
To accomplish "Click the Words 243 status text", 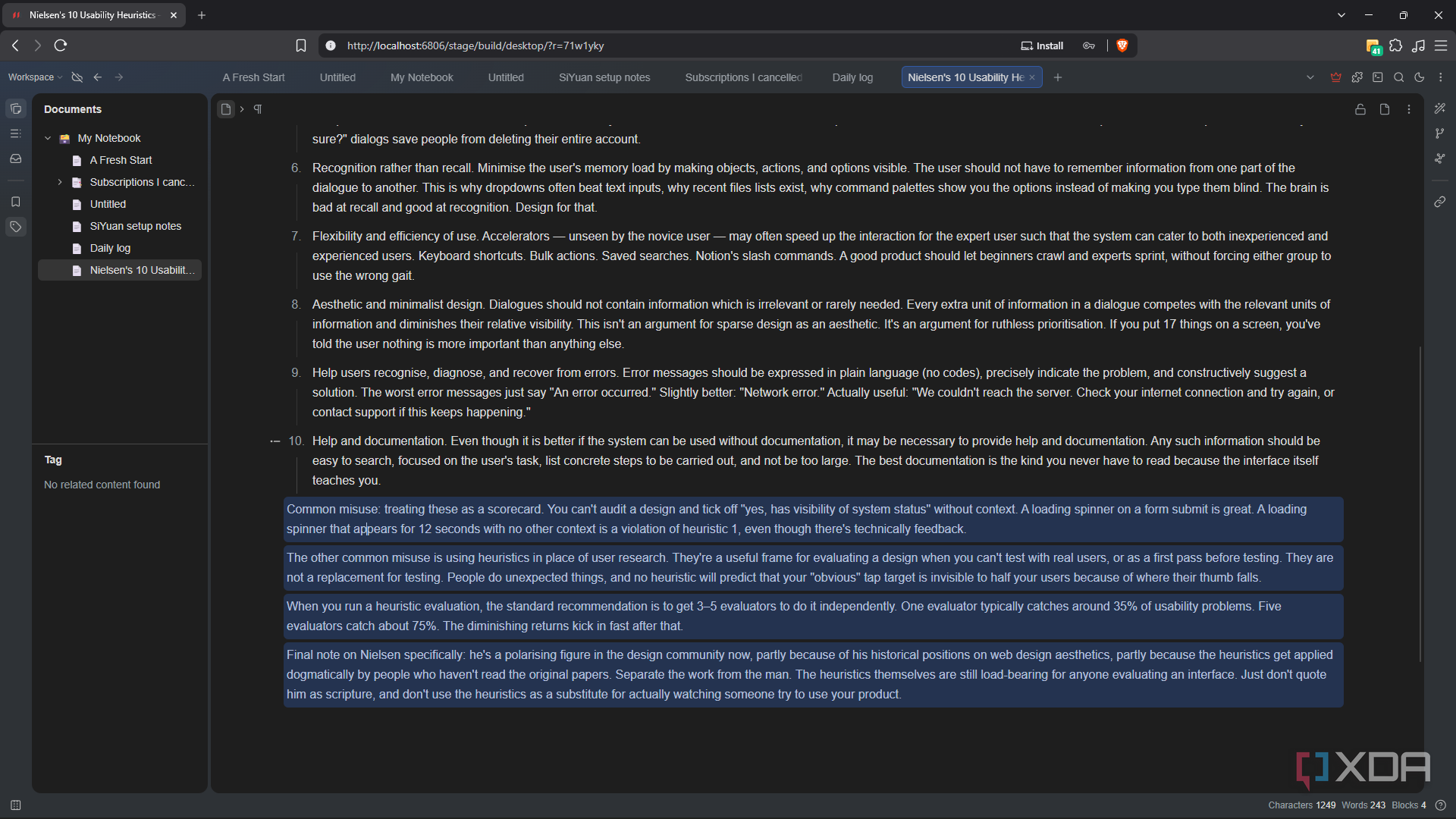I will 1363,805.
